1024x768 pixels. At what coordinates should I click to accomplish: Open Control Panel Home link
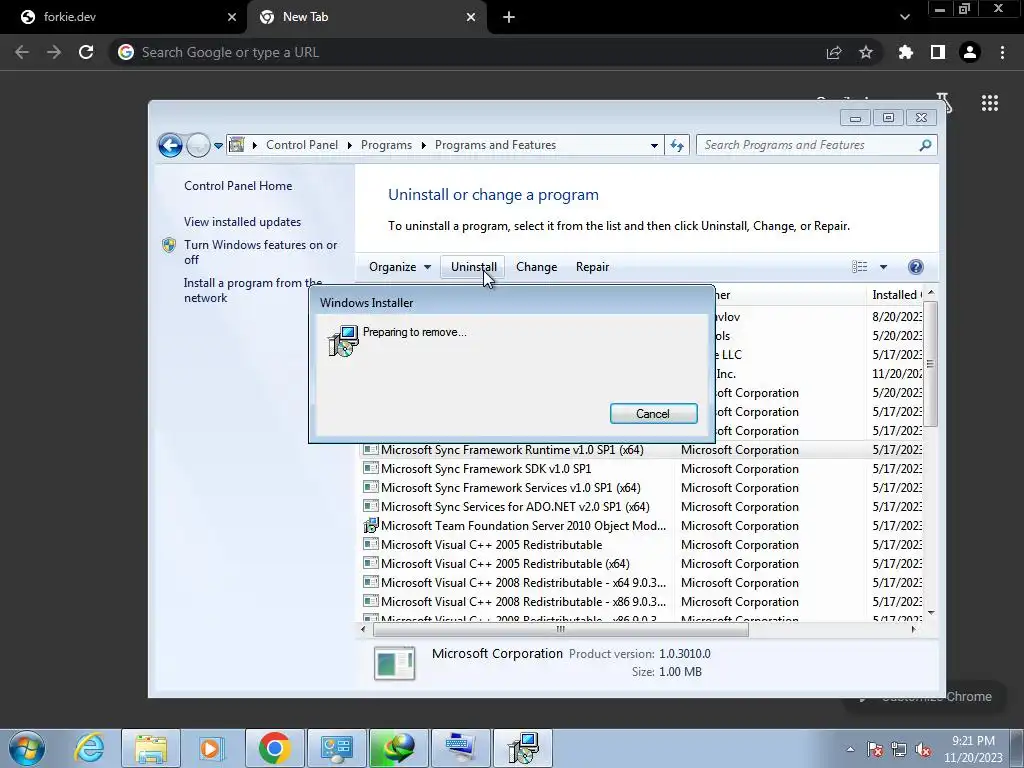click(238, 185)
